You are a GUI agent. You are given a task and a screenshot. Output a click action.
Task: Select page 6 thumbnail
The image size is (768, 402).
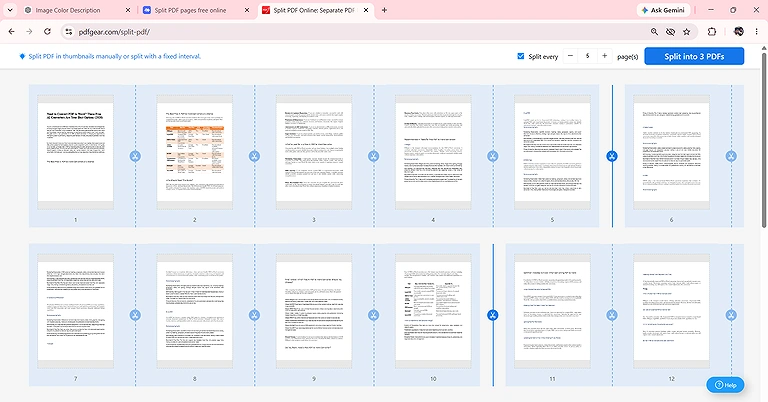(x=672, y=152)
